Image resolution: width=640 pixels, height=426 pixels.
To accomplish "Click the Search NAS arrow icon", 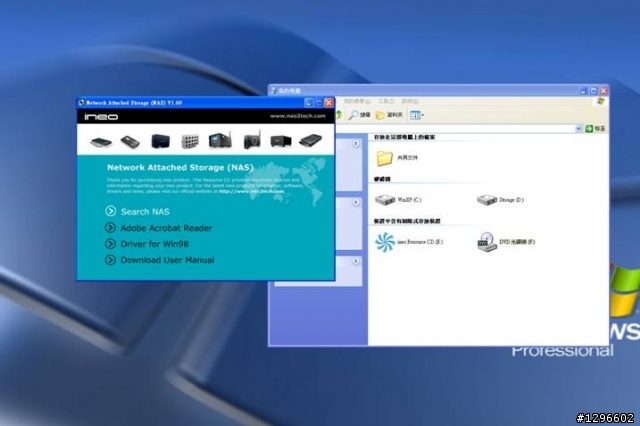I will click(110, 211).
